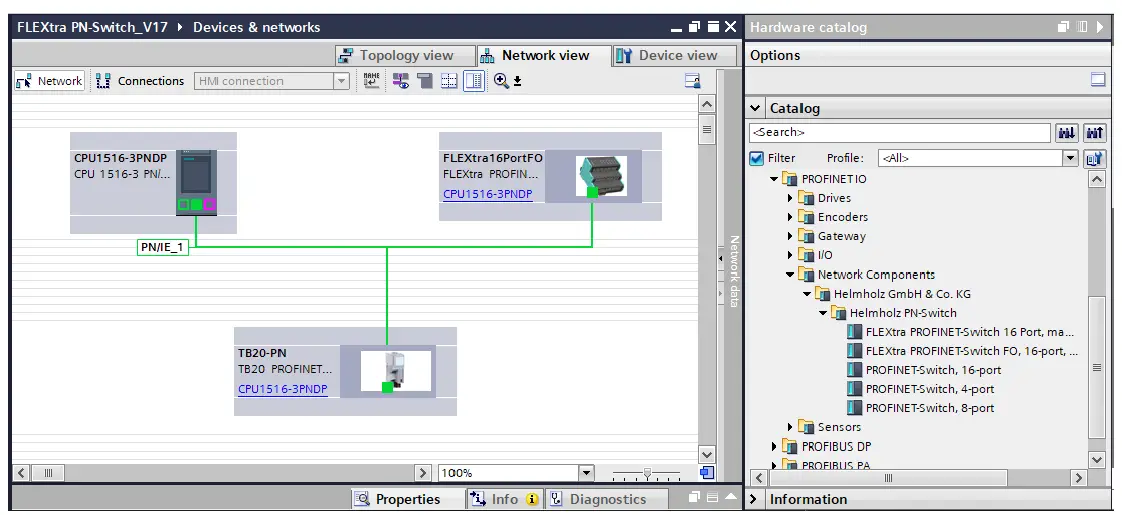This screenshot has height=515, width=1122.
Task: Collapse the Hardware catalog panel with arrow icon
Action: 1100,27
